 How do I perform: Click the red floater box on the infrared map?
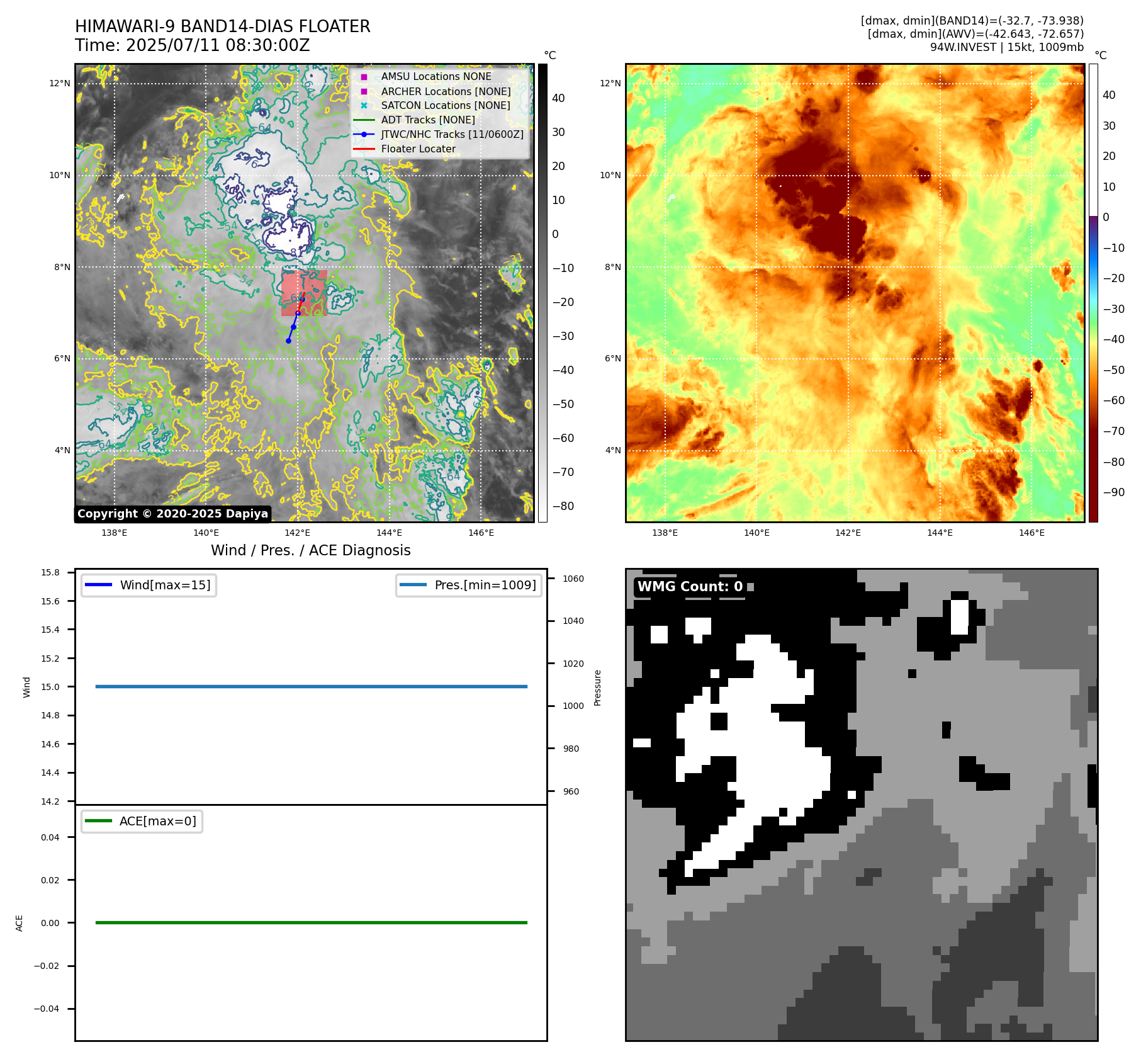click(x=304, y=293)
